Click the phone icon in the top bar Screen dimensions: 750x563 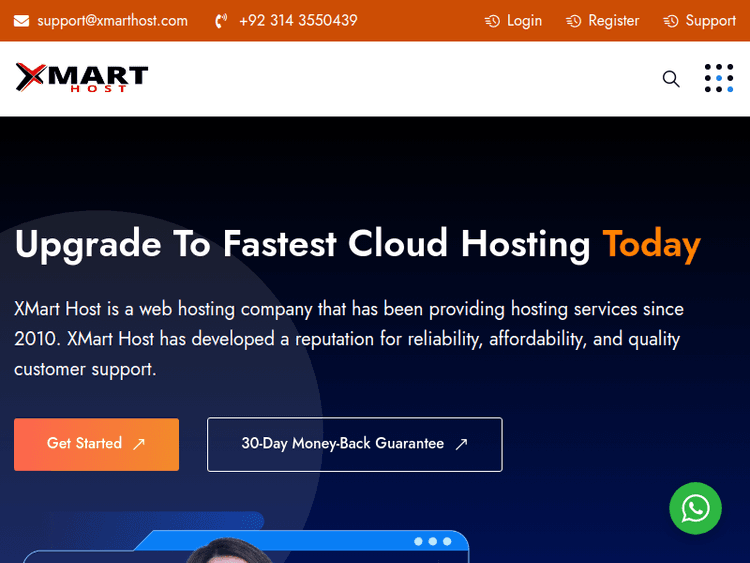[221, 21]
